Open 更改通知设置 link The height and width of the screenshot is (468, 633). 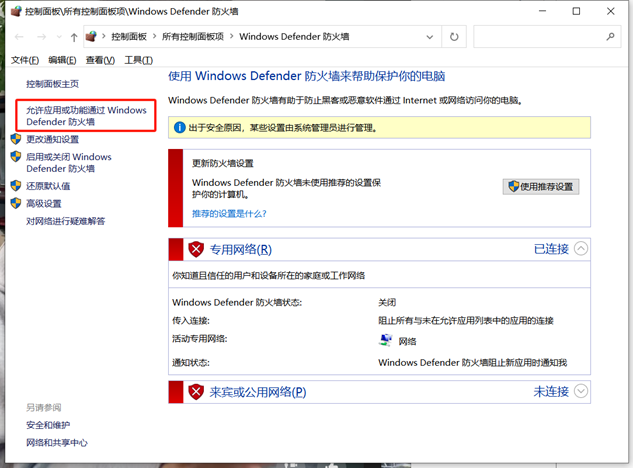52,139
